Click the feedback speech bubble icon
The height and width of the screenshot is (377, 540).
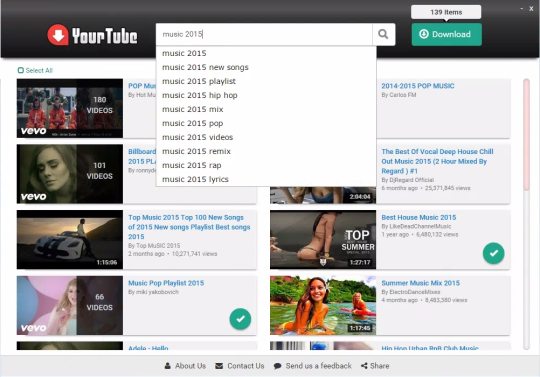[x=277, y=366]
